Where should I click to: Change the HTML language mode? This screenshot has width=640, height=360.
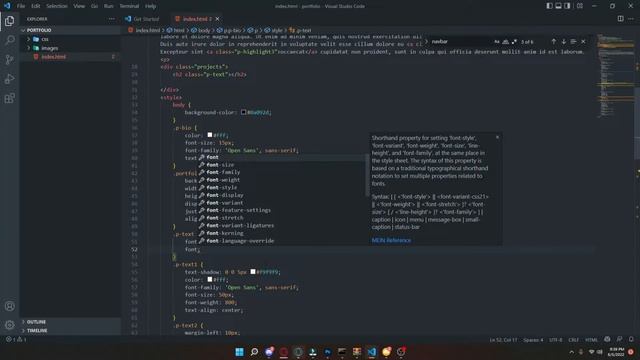point(591,340)
